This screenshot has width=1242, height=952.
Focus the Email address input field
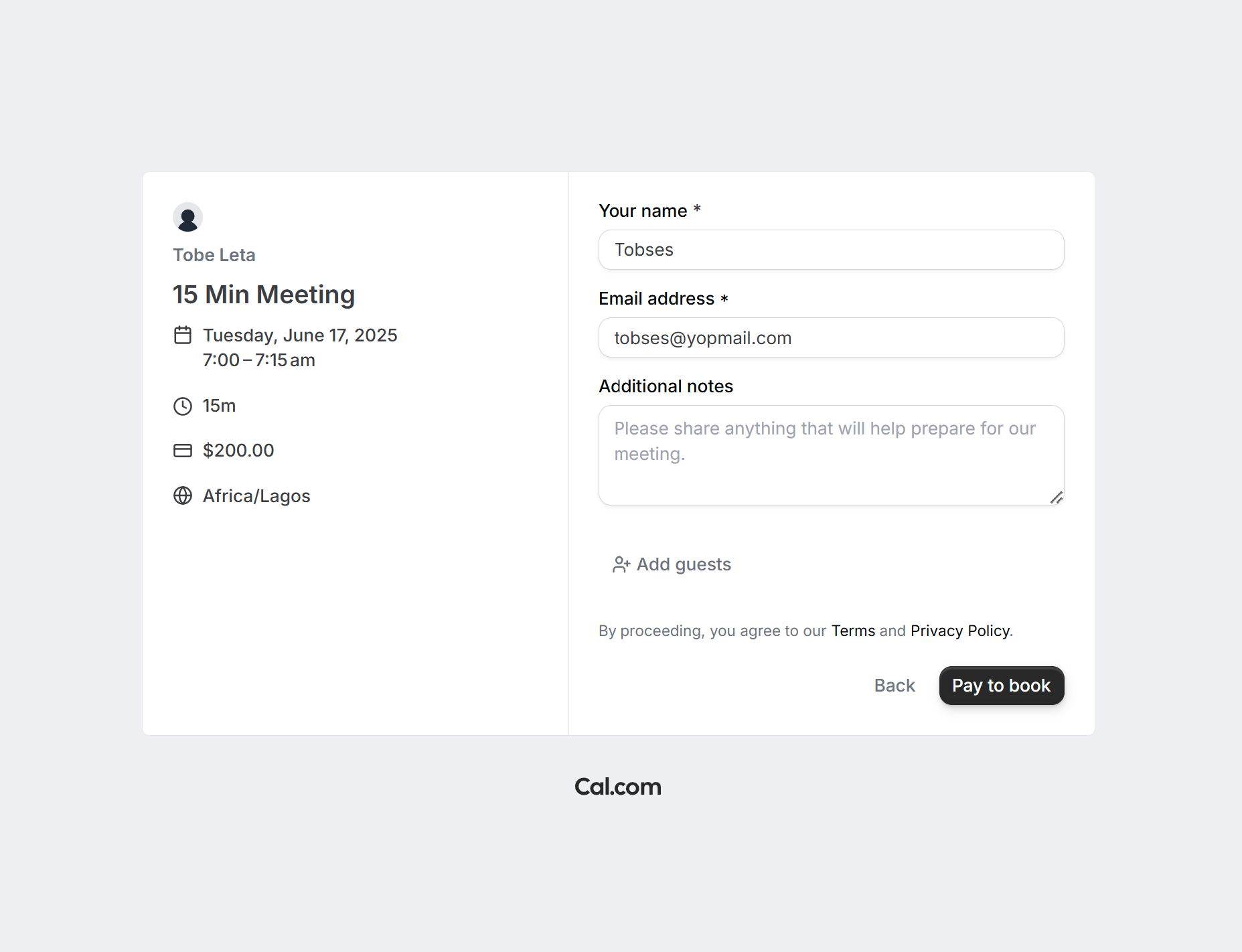831,337
